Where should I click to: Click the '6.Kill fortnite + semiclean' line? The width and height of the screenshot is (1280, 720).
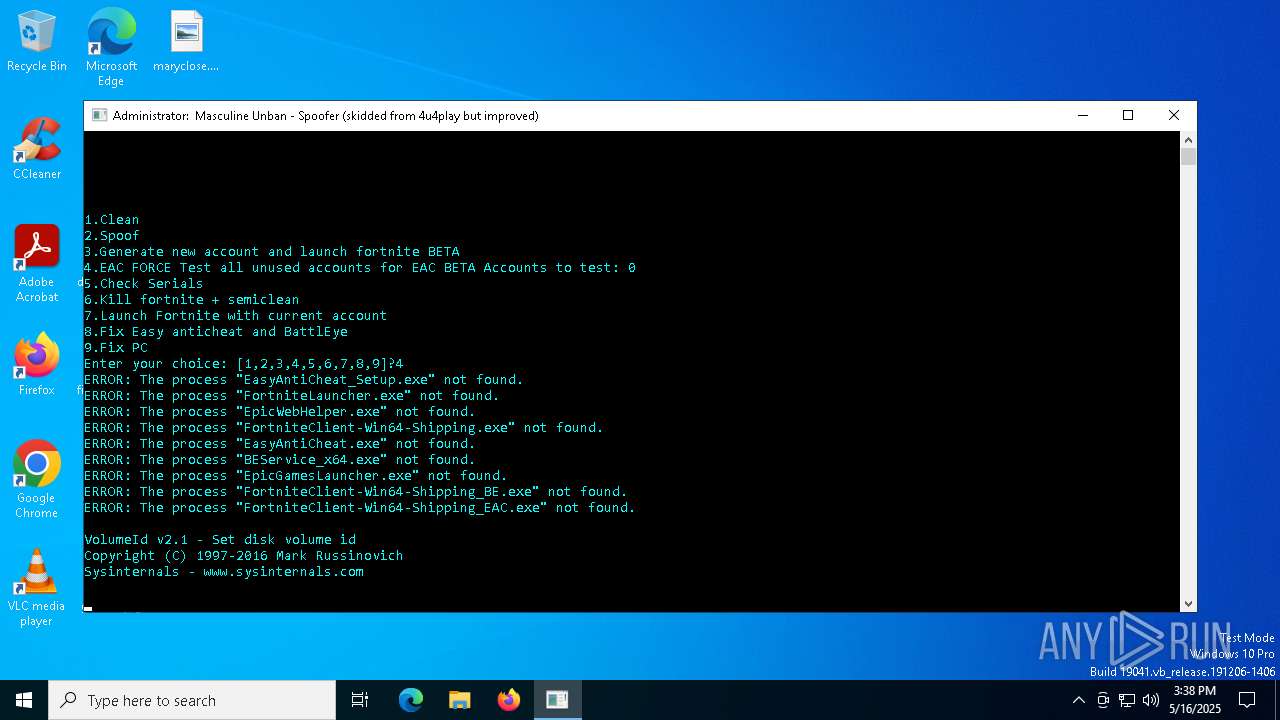(192, 300)
